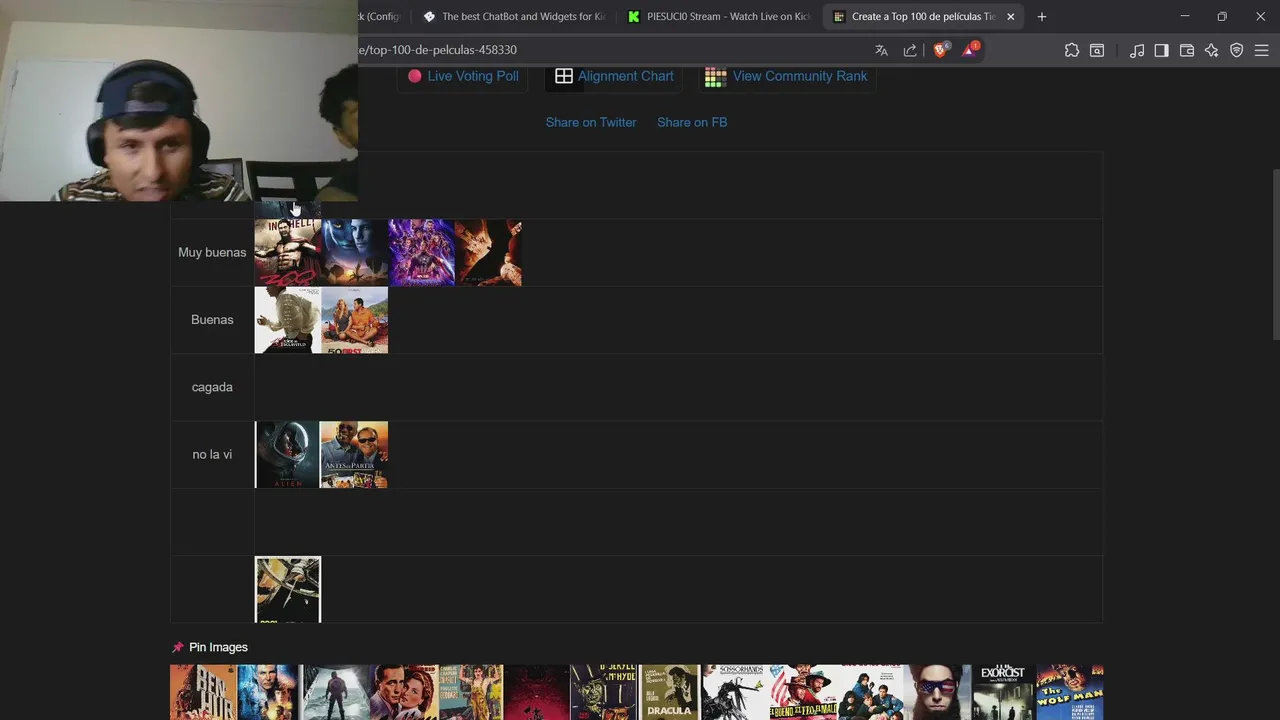Click the tab search icon in toolbar
This screenshot has width=1280, height=720.
click(x=1097, y=50)
